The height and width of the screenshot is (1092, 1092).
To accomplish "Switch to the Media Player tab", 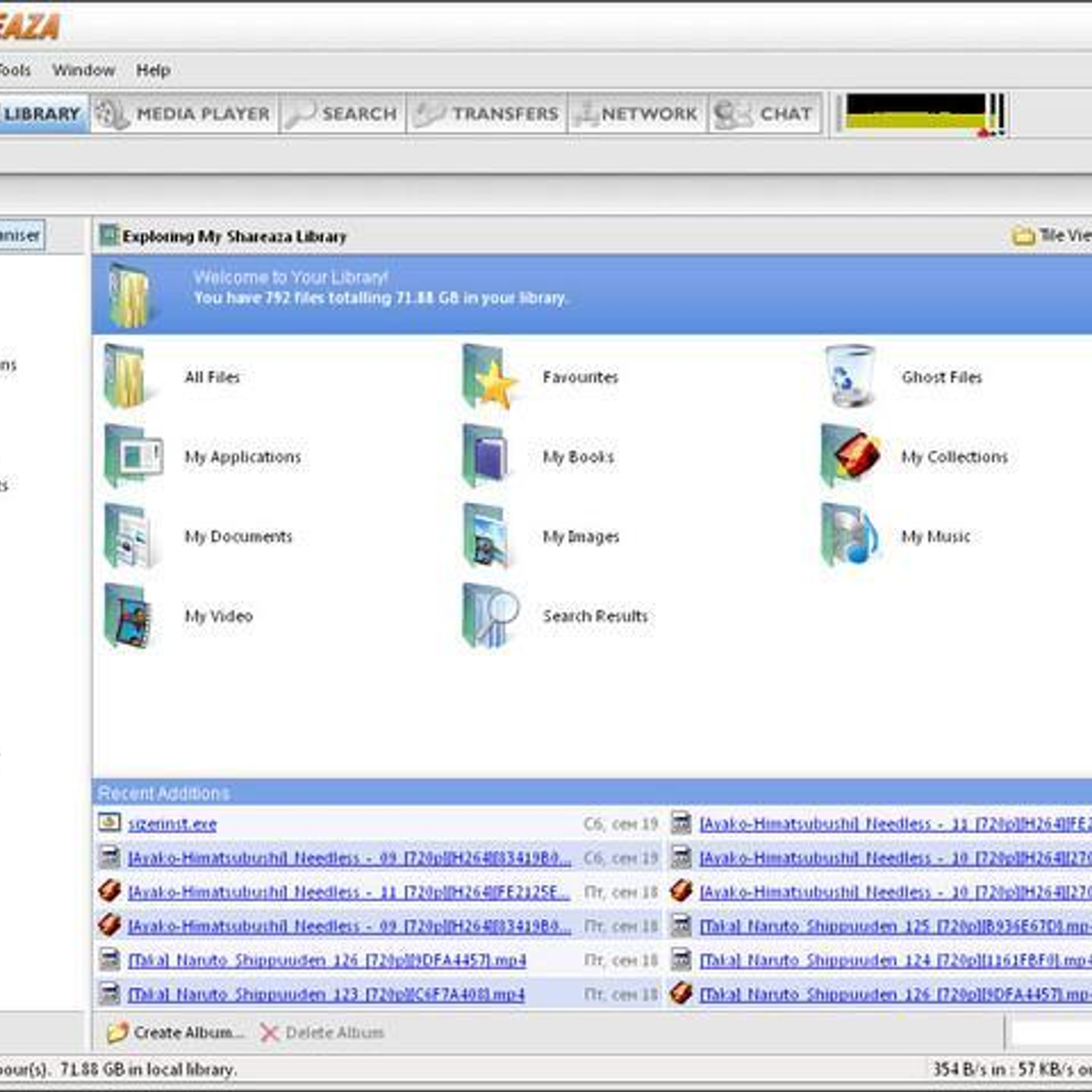I will (184, 113).
